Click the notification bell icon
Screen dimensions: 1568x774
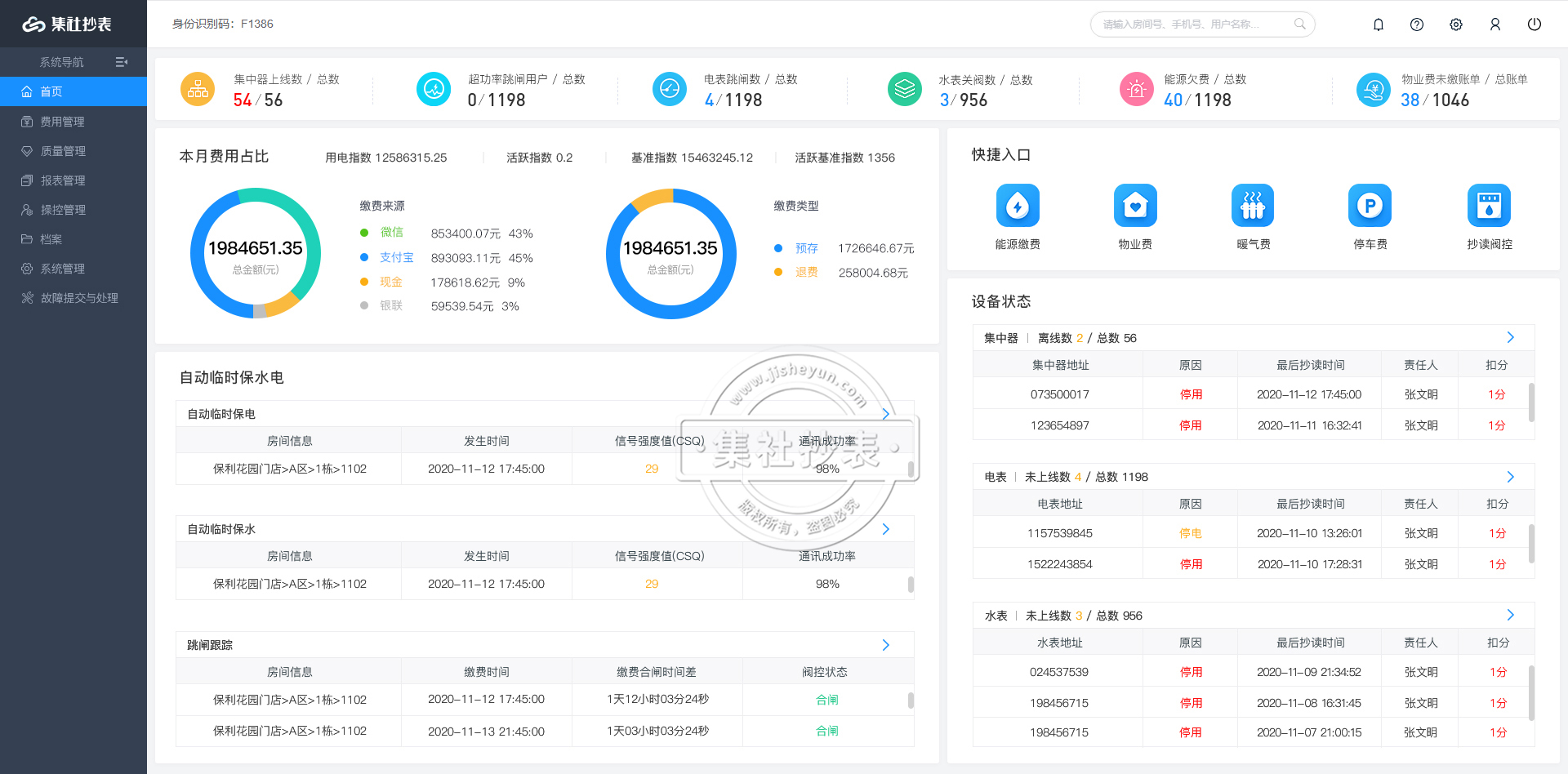(x=1378, y=24)
